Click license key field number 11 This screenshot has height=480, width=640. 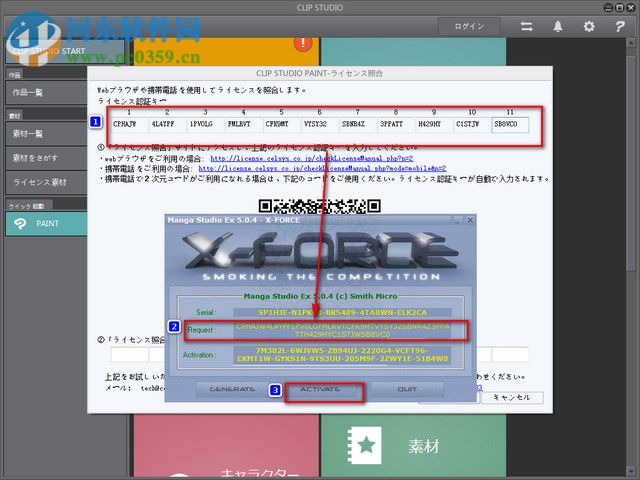[x=510, y=124]
